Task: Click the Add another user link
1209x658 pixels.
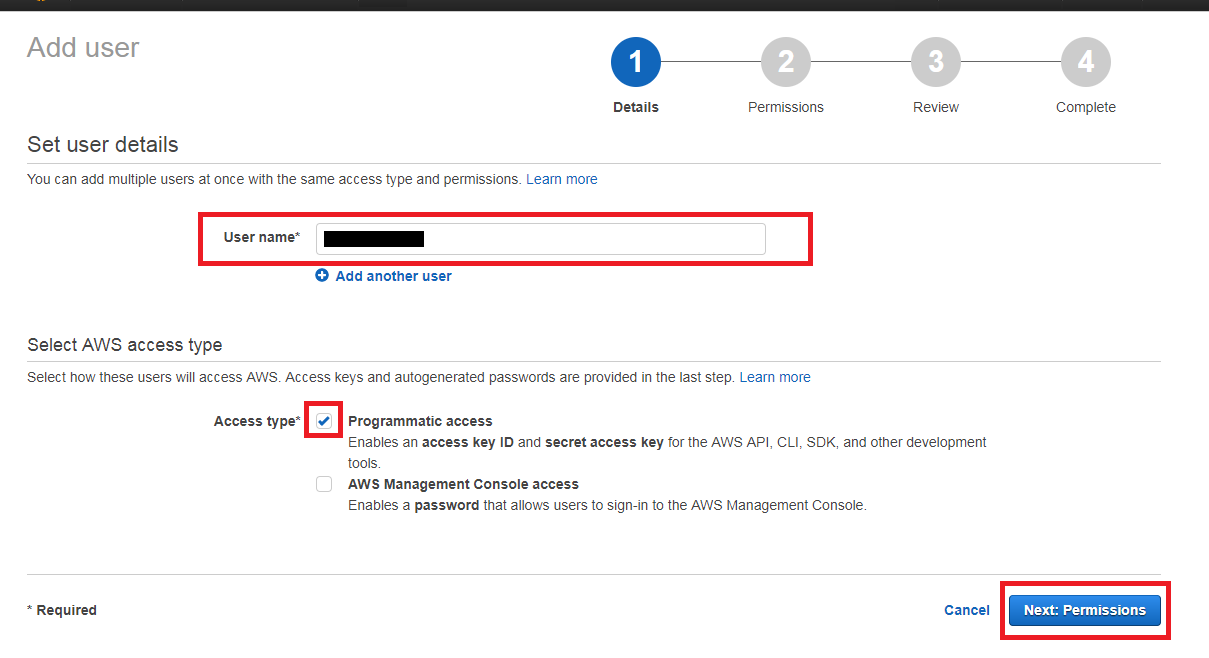Action: [392, 275]
